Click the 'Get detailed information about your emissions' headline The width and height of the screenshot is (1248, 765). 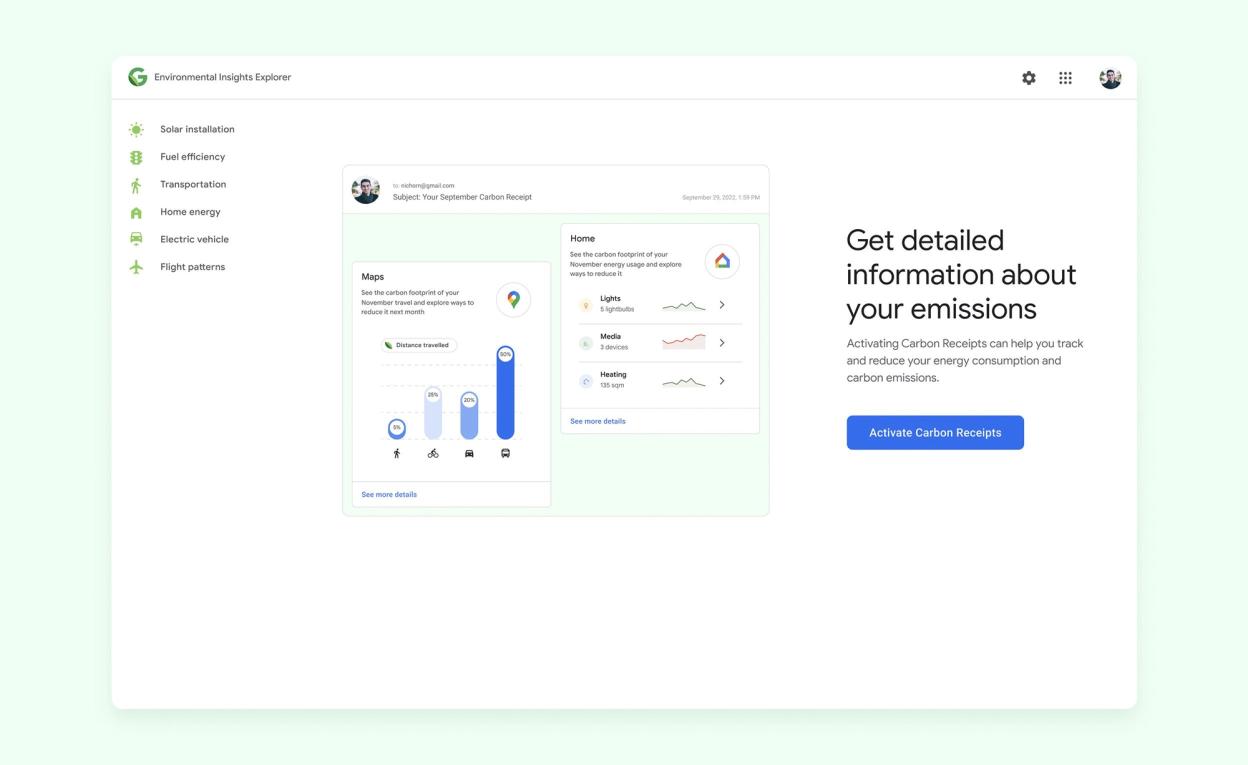961,274
